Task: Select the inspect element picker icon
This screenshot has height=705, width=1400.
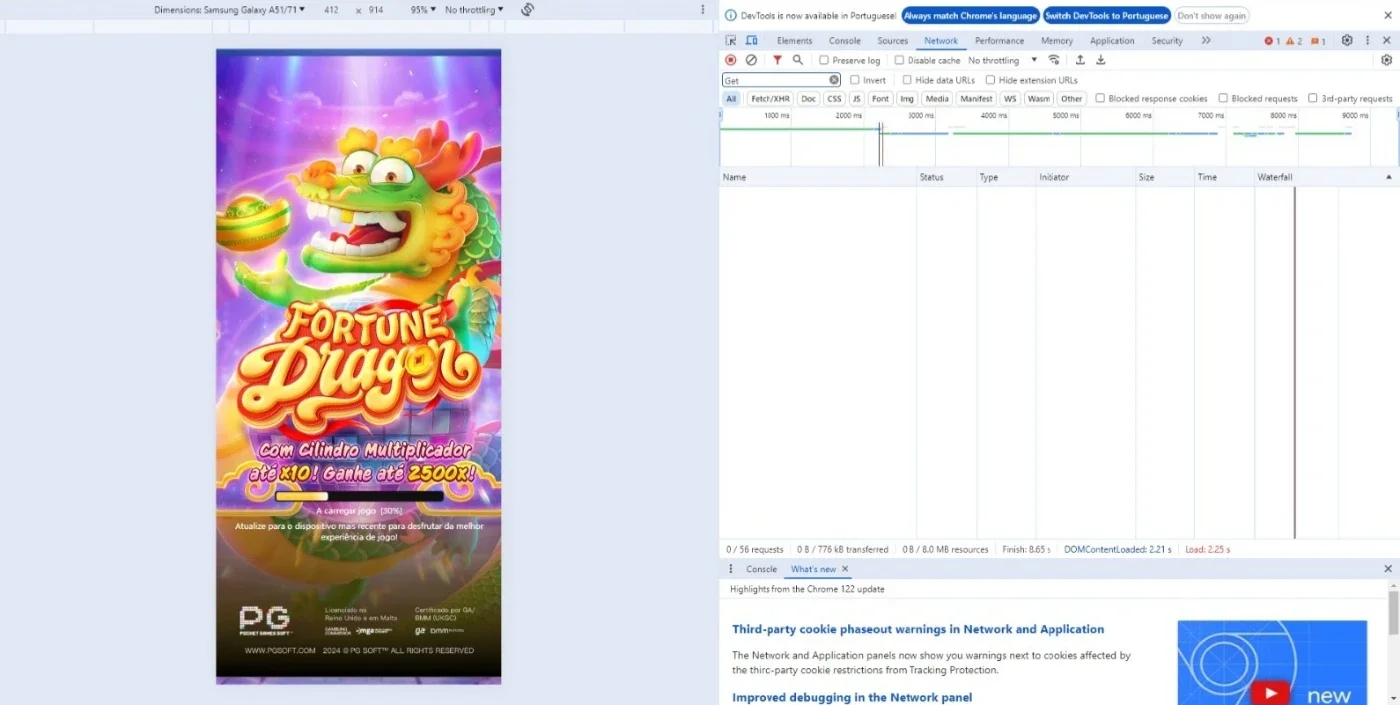Action: pyautogui.click(x=731, y=41)
